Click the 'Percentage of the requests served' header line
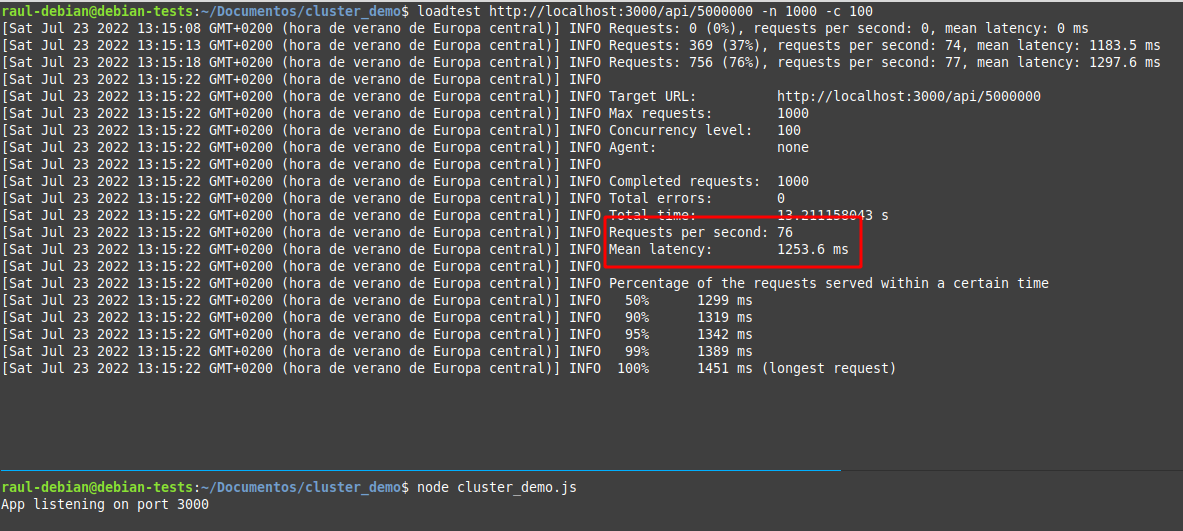 coord(828,283)
